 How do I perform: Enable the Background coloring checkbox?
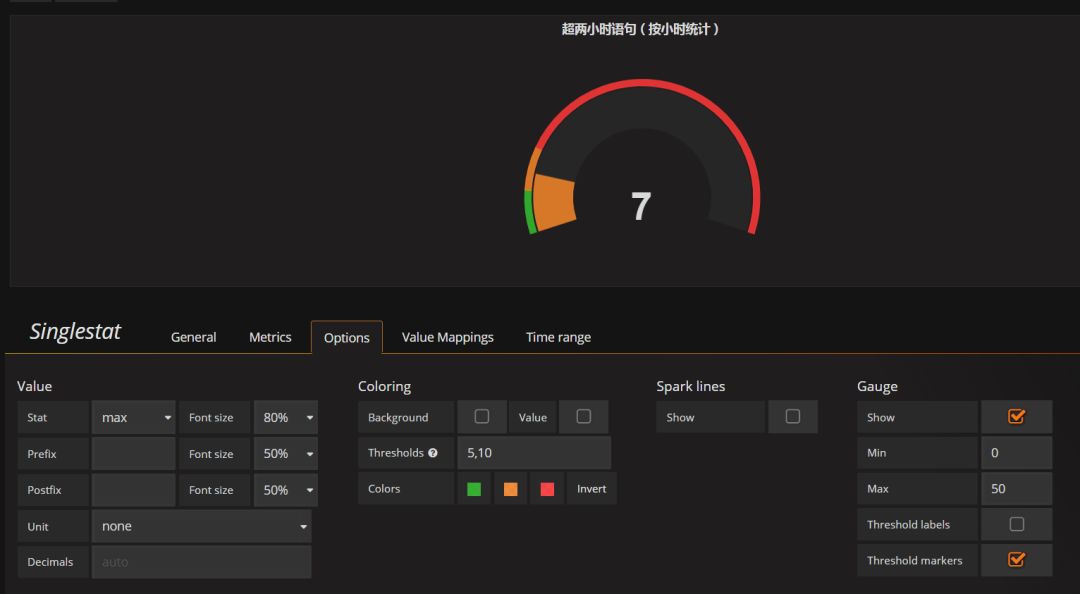point(481,416)
